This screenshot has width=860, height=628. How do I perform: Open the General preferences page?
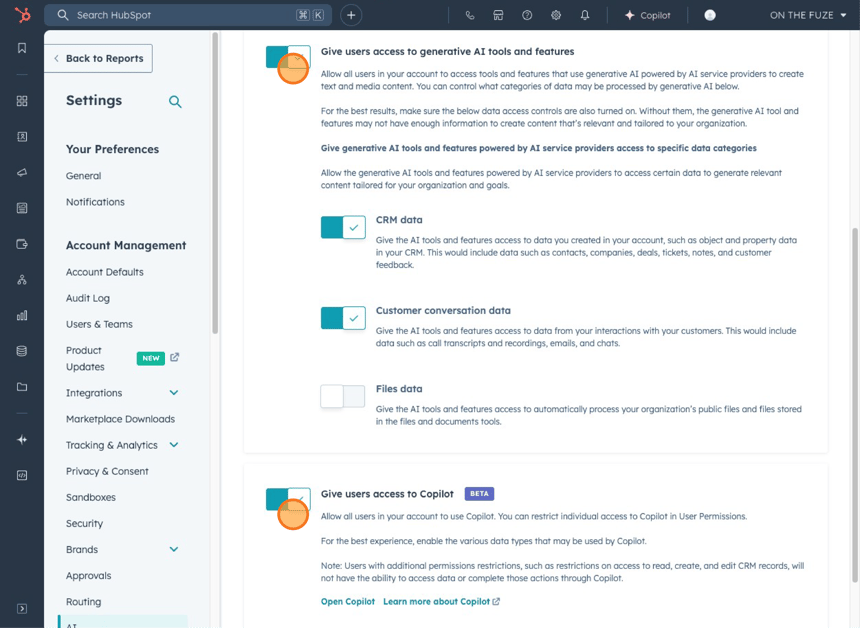click(x=83, y=176)
